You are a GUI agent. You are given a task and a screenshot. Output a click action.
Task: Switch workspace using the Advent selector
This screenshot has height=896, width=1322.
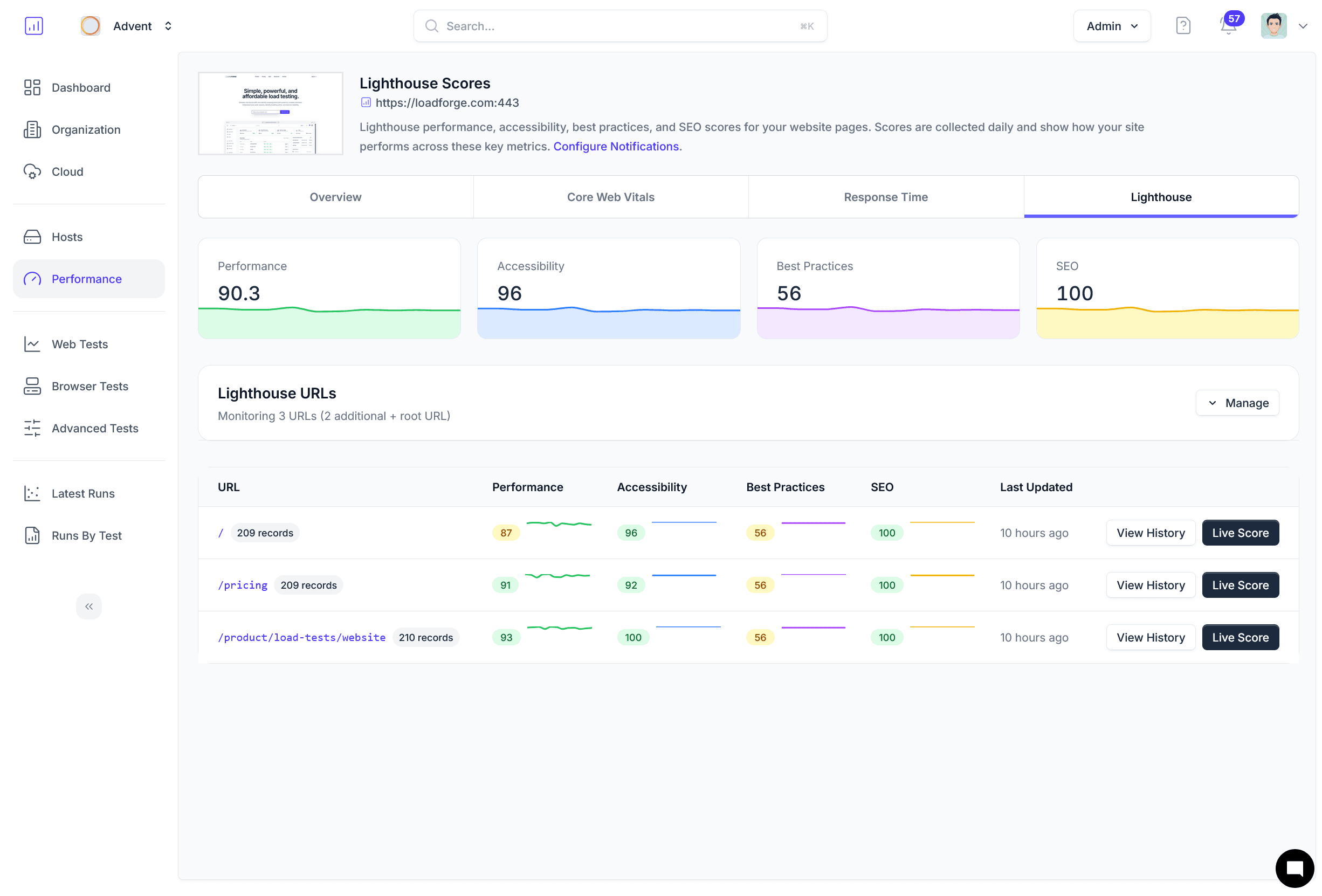(x=133, y=25)
